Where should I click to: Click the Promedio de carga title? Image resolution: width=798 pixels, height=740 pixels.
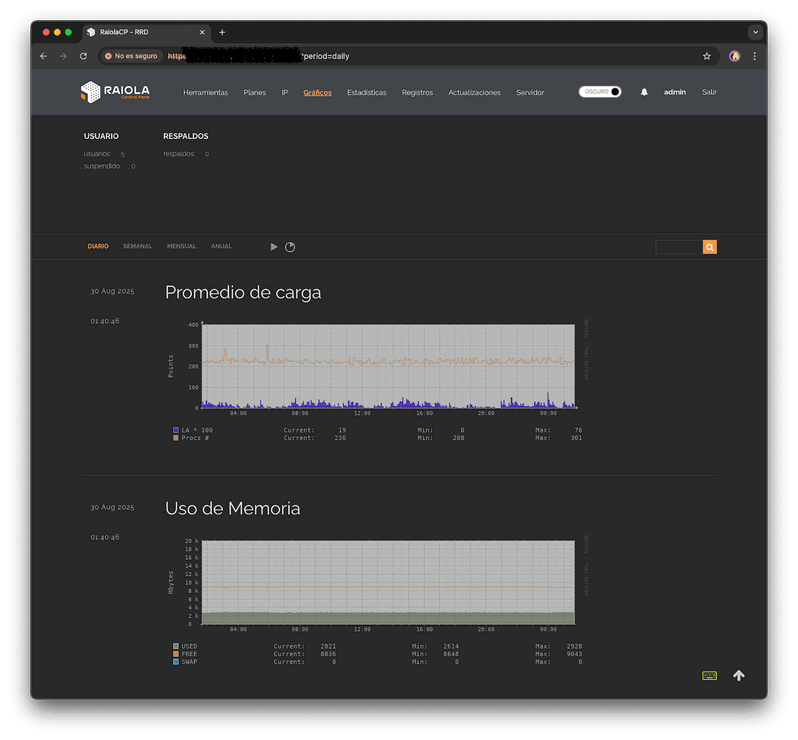[x=243, y=293]
